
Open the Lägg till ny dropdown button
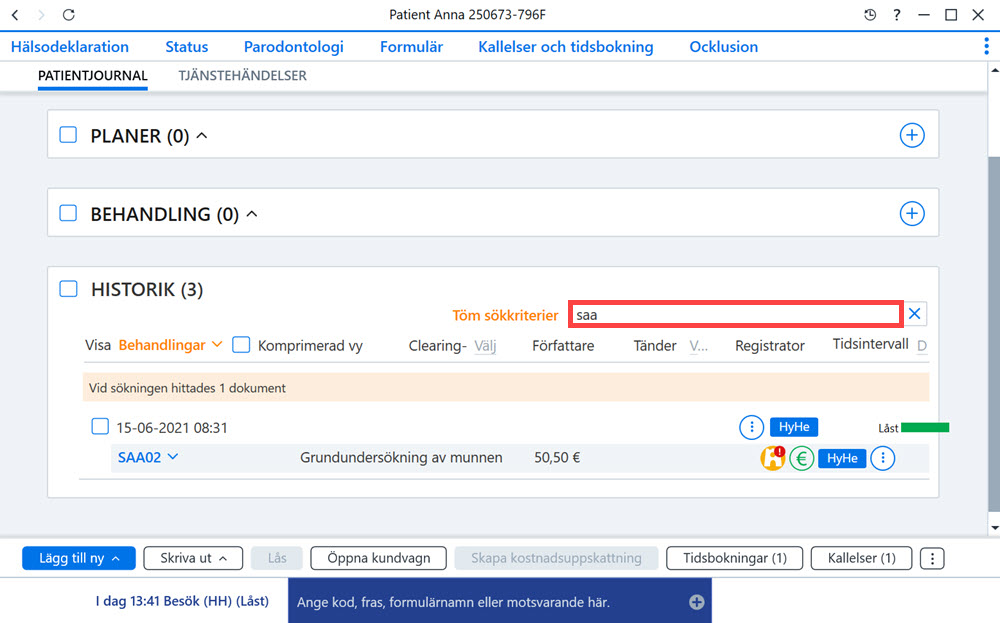79,558
